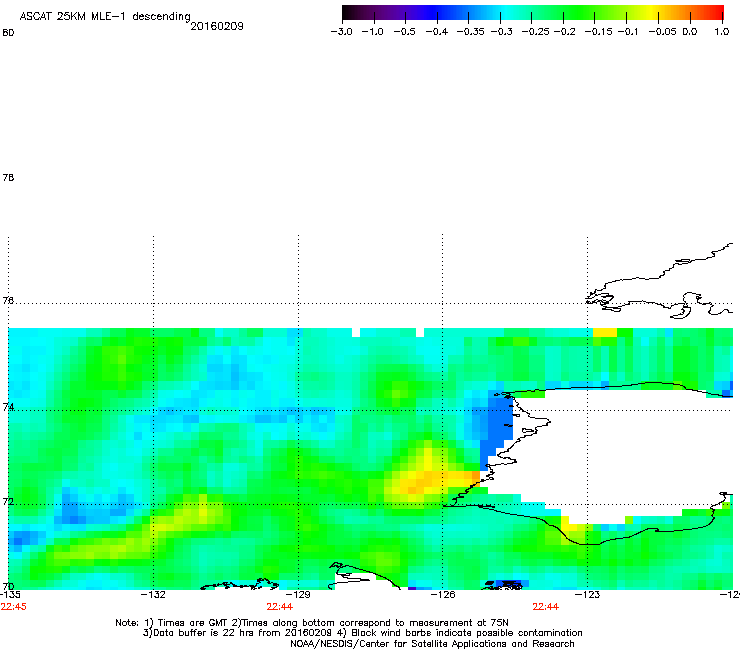The width and height of the screenshot is (740, 650).
Task: Click the -0.3 color bar label
Action: click(502, 32)
